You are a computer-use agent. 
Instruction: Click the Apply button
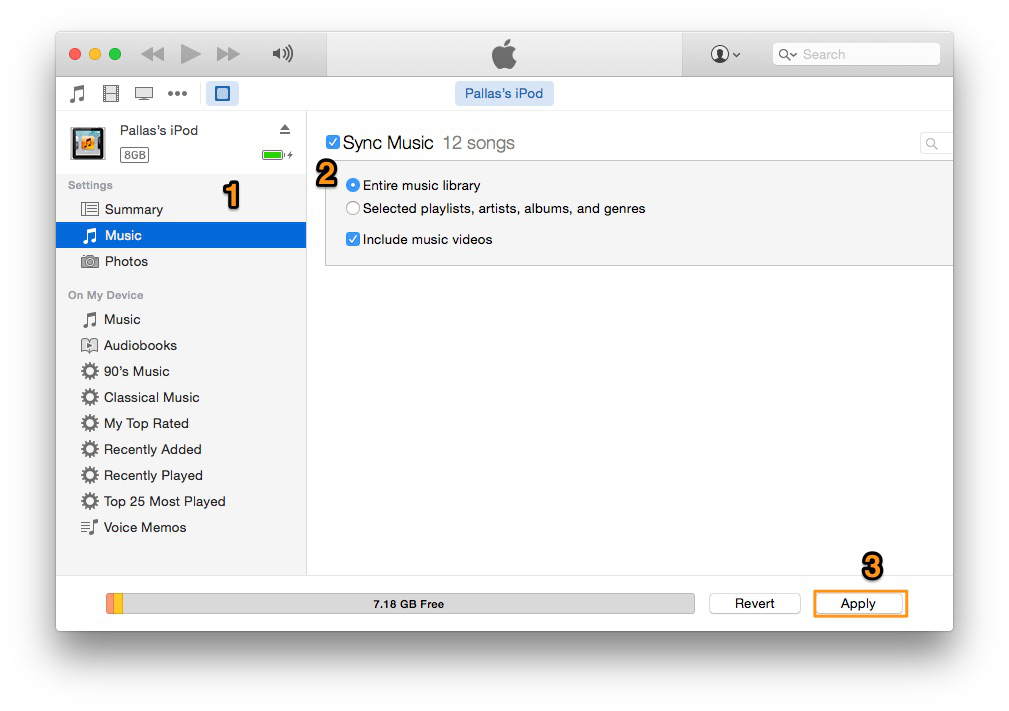858,604
